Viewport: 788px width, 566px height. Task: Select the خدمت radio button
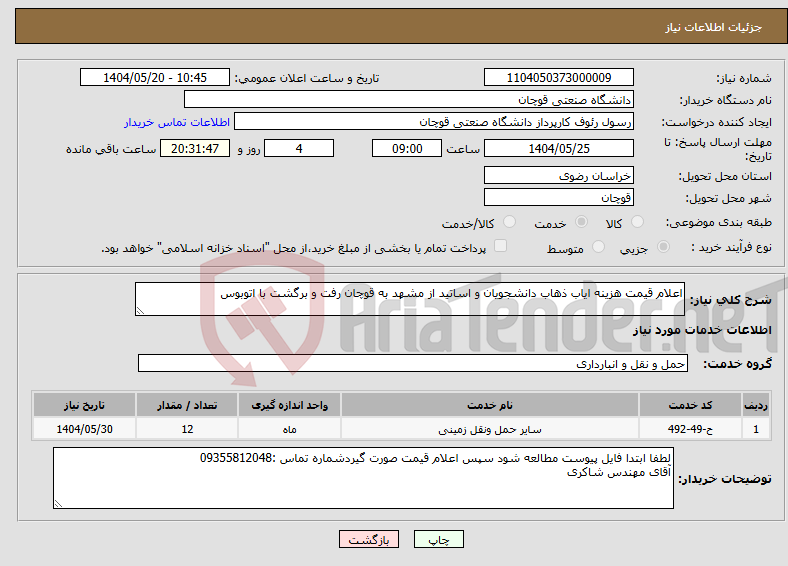[581, 222]
